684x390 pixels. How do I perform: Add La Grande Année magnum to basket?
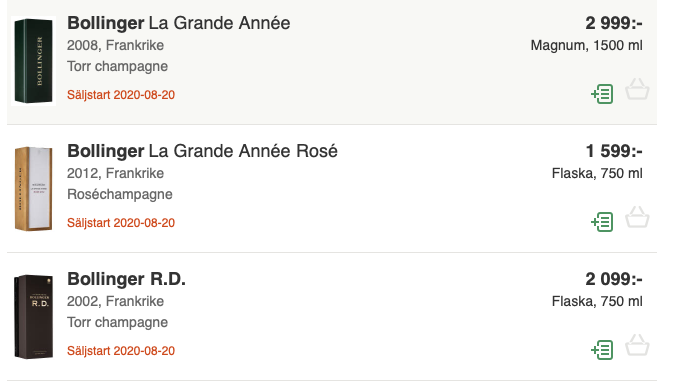(637, 89)
